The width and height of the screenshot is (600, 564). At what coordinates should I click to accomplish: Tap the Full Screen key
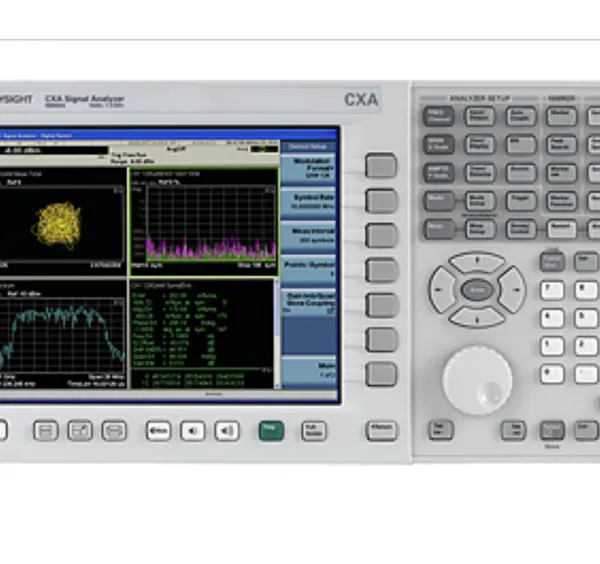tap(314, 431)
